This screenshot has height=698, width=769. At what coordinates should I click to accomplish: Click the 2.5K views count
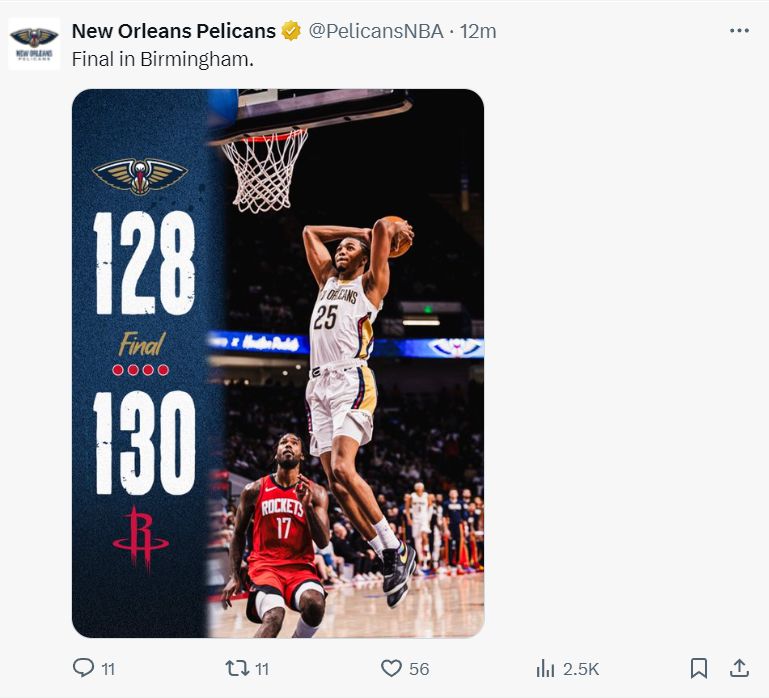coord(581,669)
